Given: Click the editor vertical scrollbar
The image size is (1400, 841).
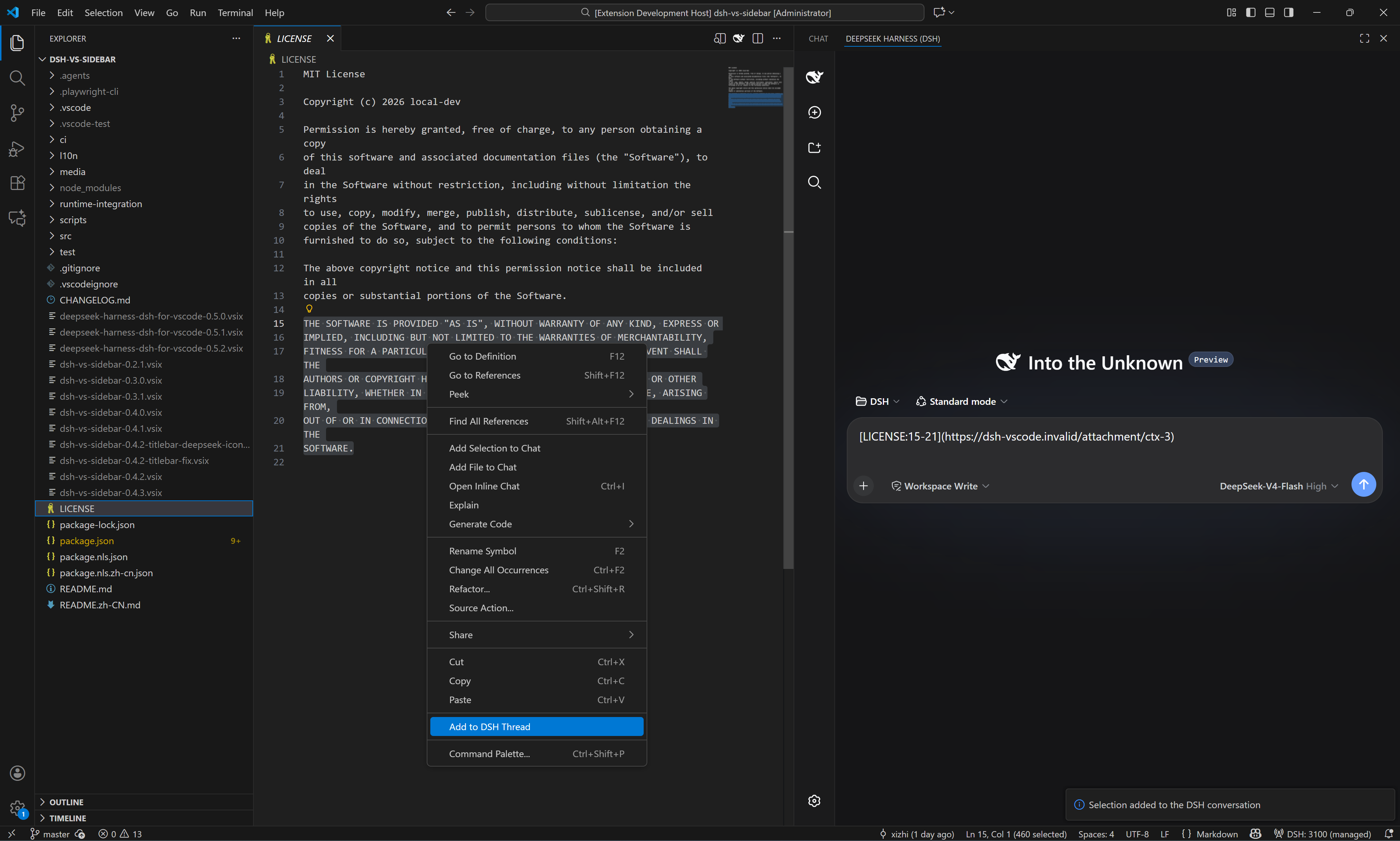Looking at the screenshot, I should pos(788,317).
